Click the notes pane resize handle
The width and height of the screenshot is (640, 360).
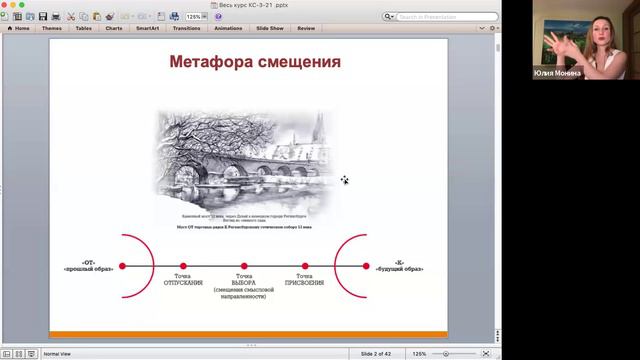[251, 345]
